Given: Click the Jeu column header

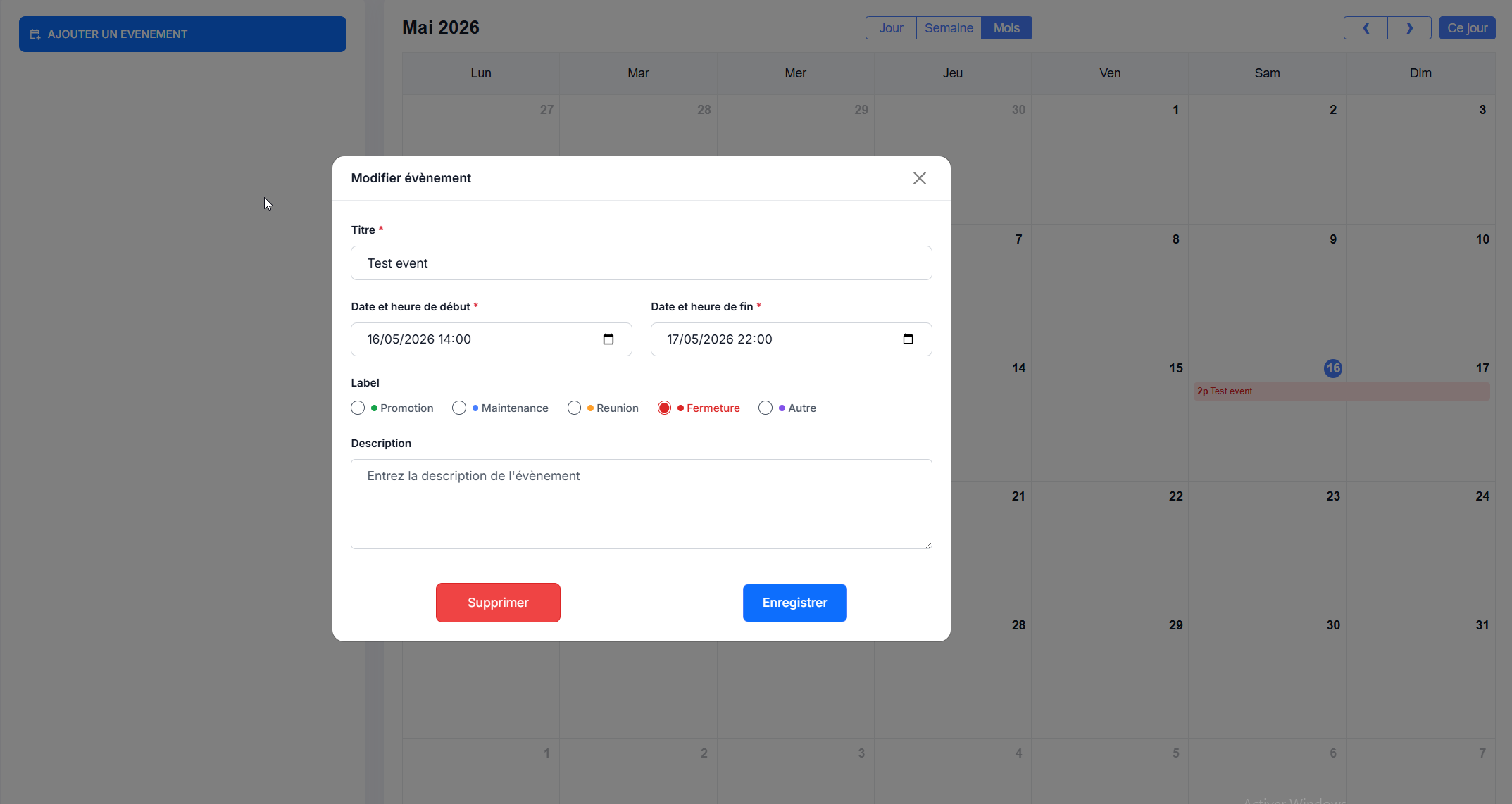Looking at the screenshot, I should 953,73.
